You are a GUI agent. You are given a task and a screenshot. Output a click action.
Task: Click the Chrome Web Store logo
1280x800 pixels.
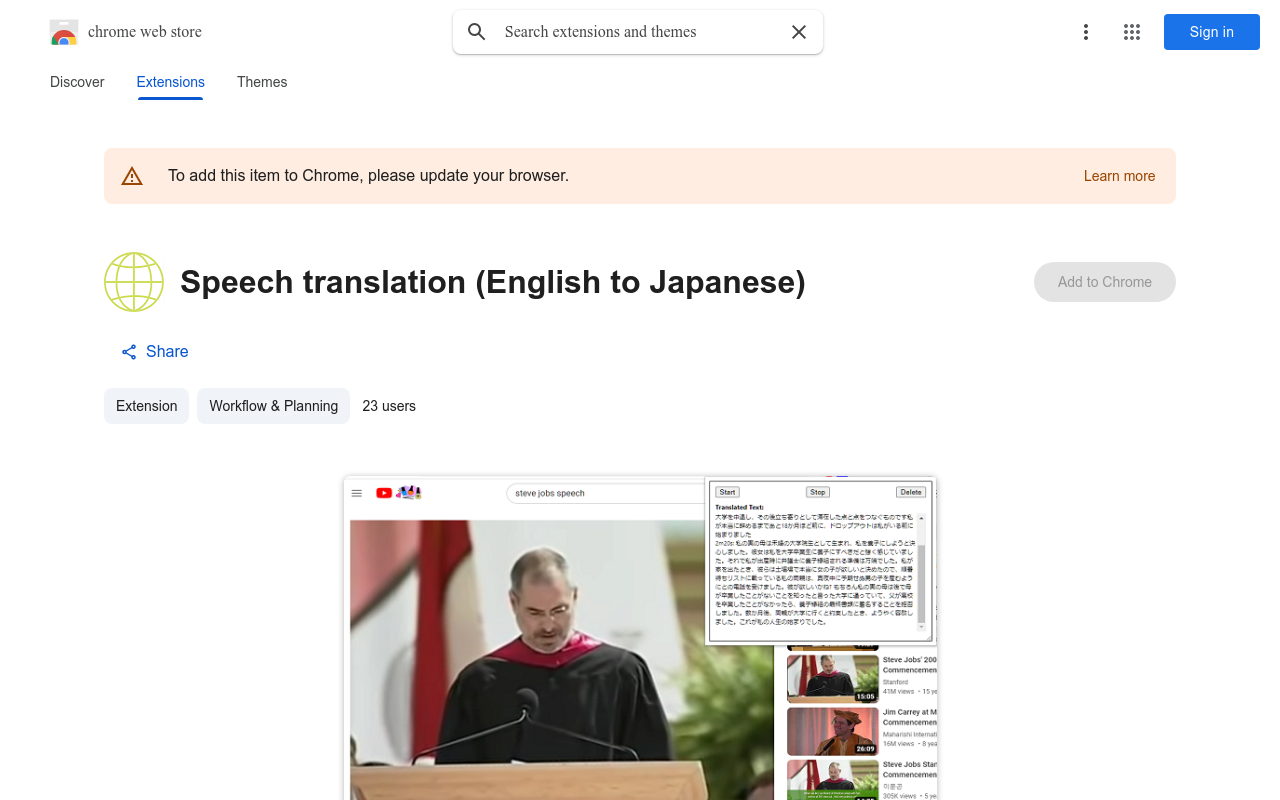[64, 32]
